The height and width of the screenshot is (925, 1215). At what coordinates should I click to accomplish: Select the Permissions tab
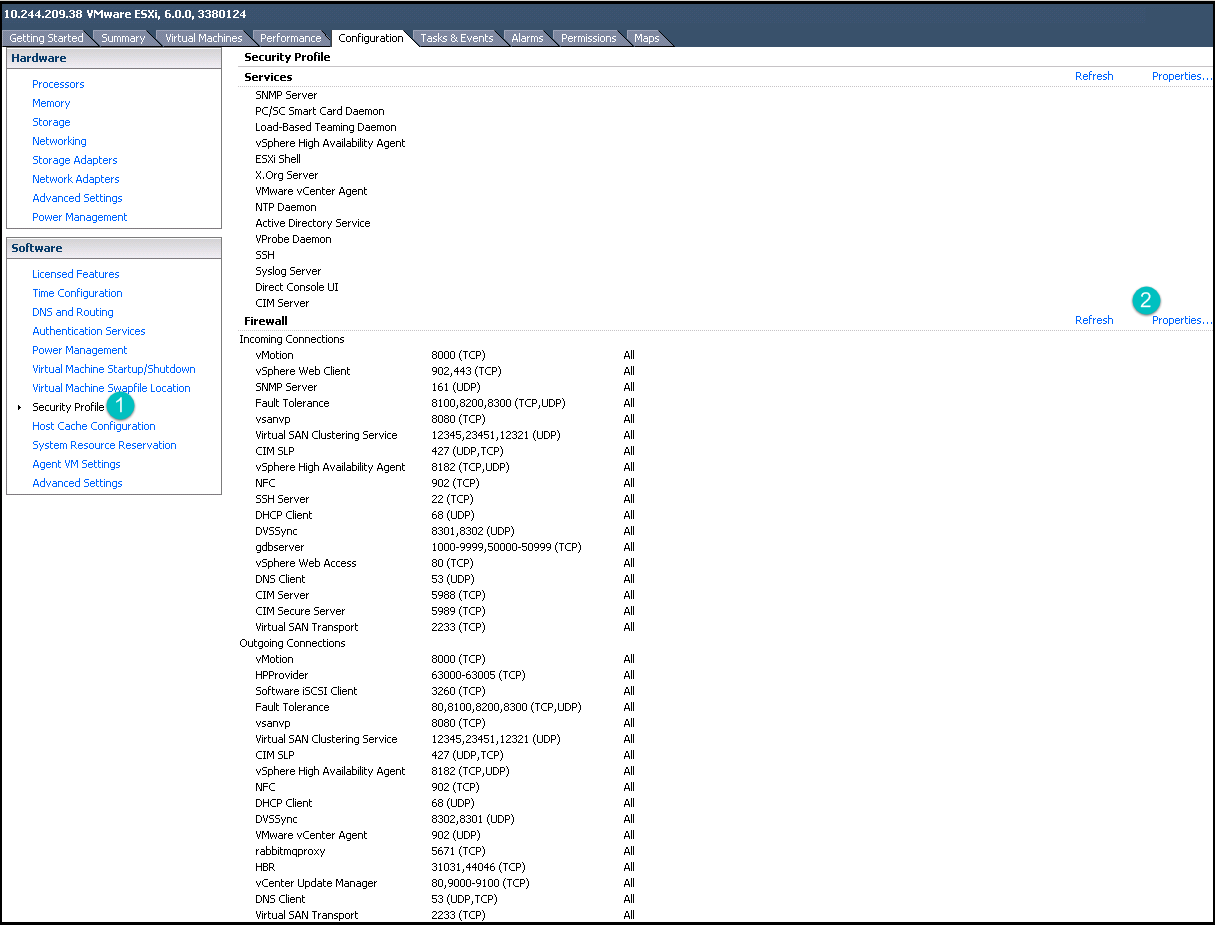[x=588, y=38]
